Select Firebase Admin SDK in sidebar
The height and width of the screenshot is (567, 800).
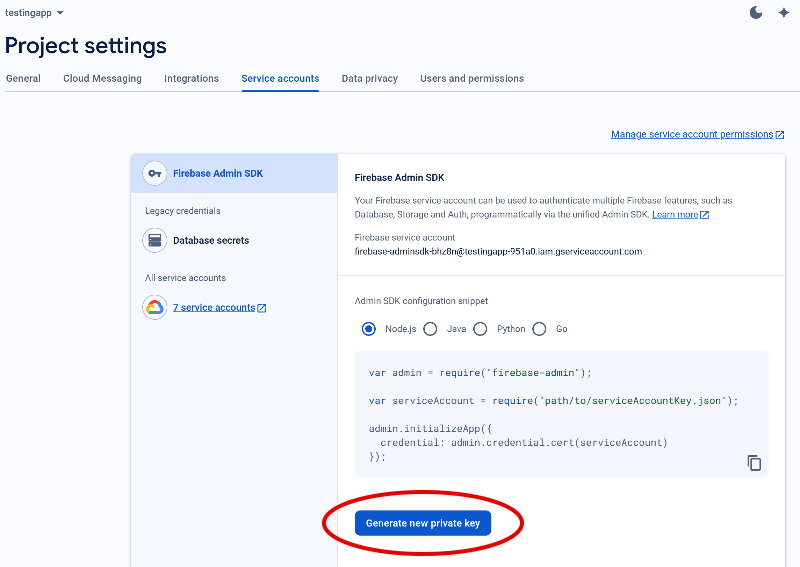coord(234,174)
